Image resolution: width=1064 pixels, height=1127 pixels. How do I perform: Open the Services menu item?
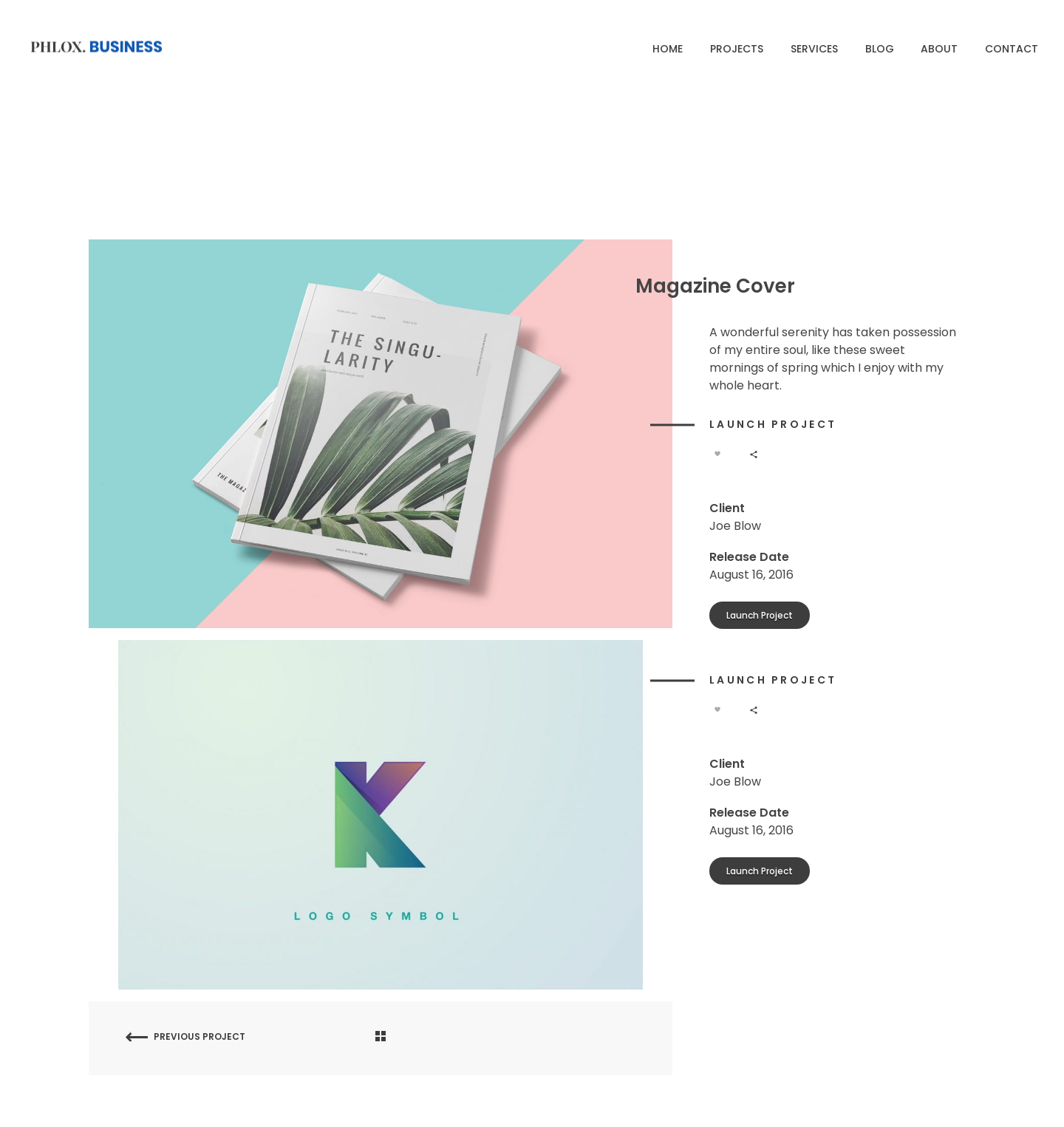point(814,49)
